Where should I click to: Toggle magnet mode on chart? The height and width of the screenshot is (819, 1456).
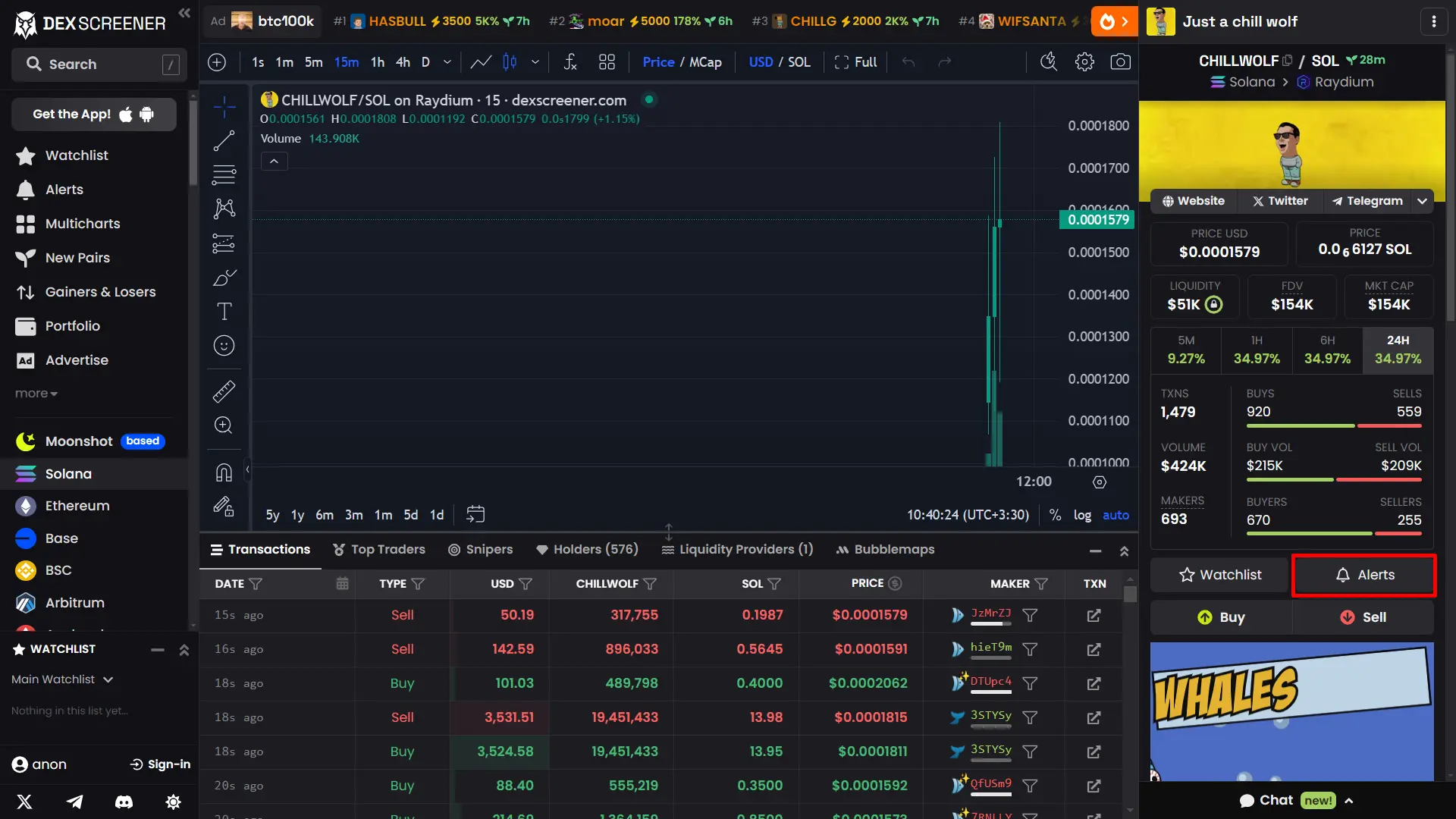(224, 472)
